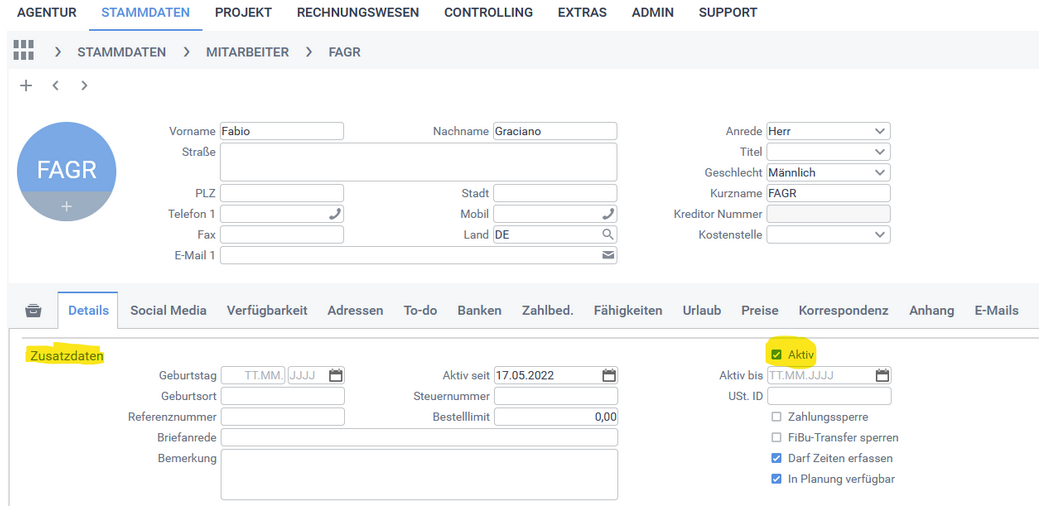This screenshot has width=1044, height=513.
Task: Click phone icon in Telefon 1 field
Action: 334,214
